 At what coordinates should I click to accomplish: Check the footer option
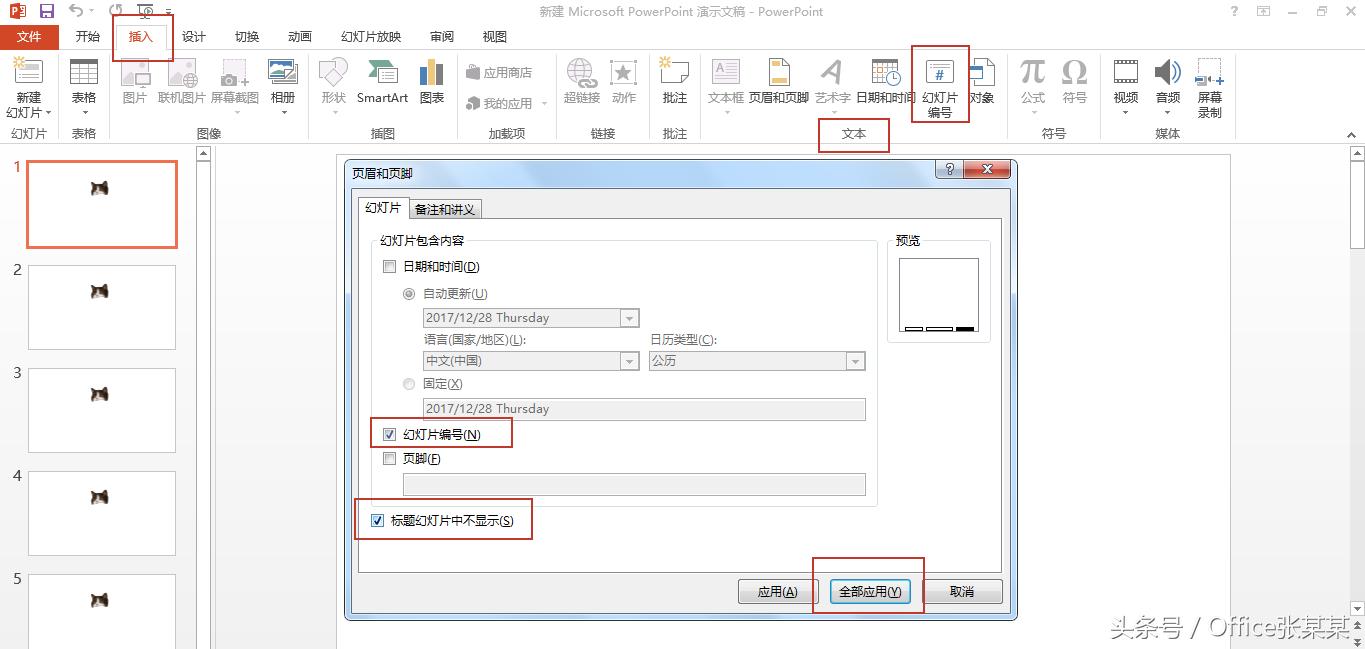click(389, 459)
